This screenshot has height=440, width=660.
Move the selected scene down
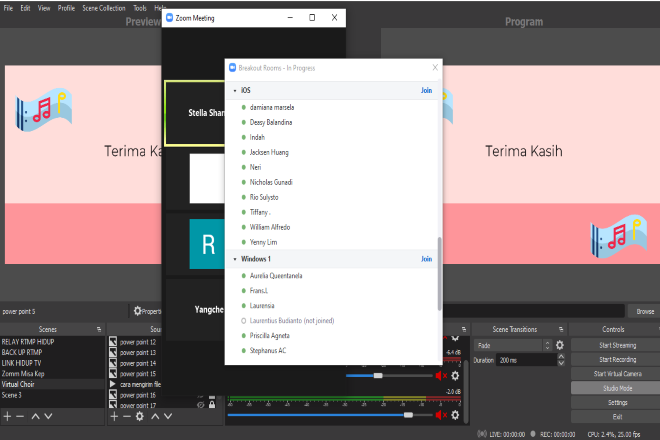[x=49, y=416]
